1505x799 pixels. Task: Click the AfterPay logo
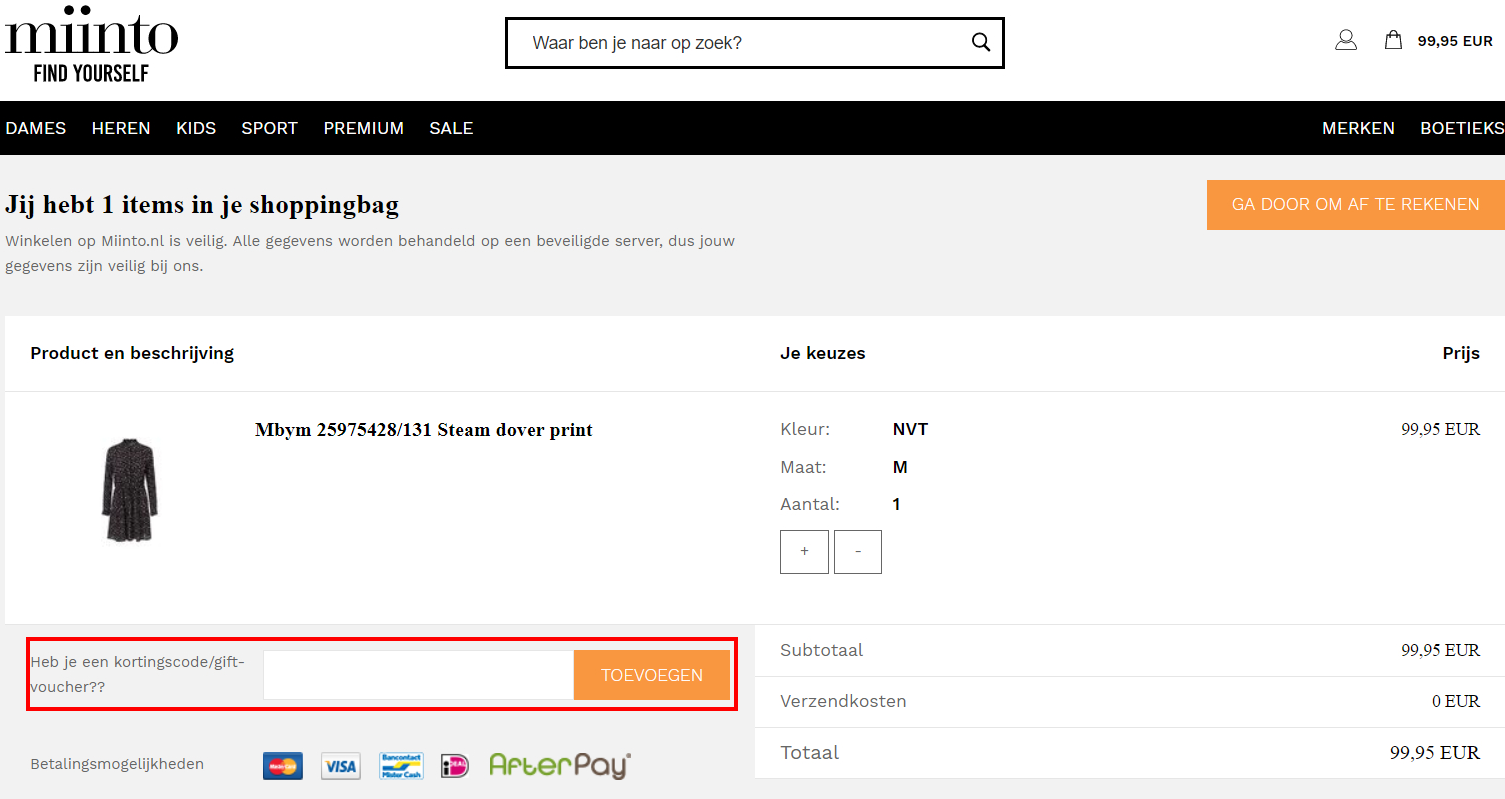click(x=560, y=765)
